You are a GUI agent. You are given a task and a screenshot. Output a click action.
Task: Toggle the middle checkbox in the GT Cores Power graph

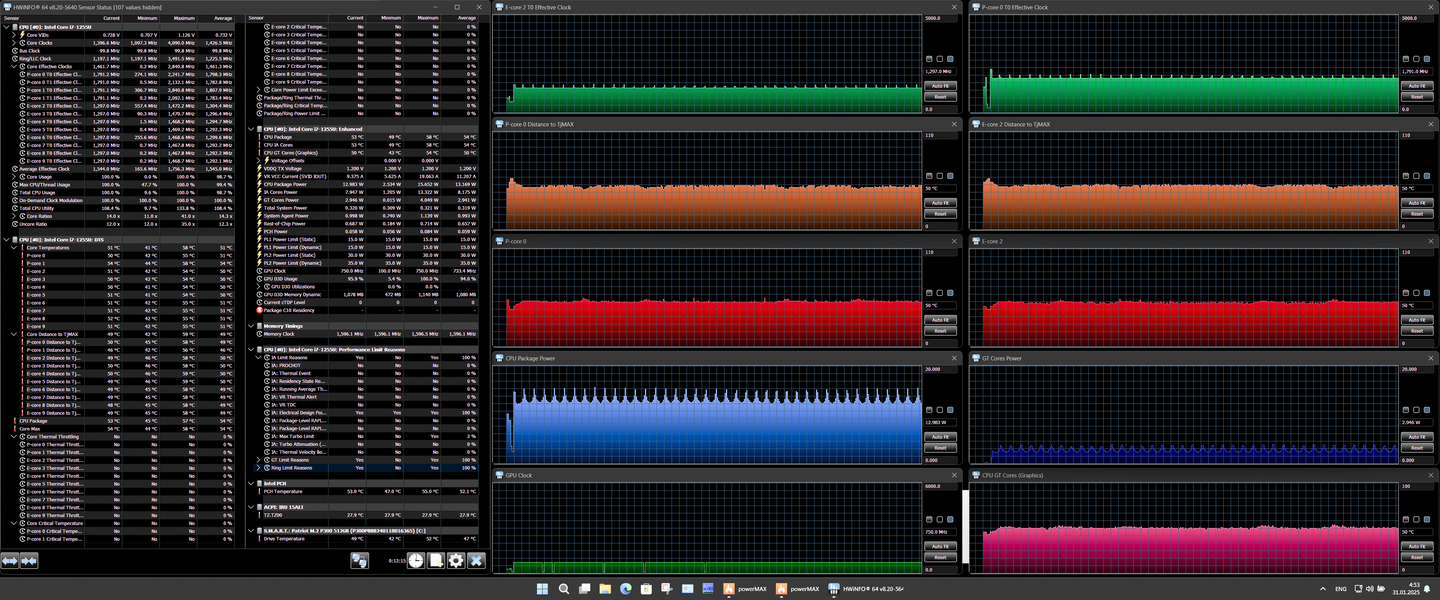pos(1416,410)
